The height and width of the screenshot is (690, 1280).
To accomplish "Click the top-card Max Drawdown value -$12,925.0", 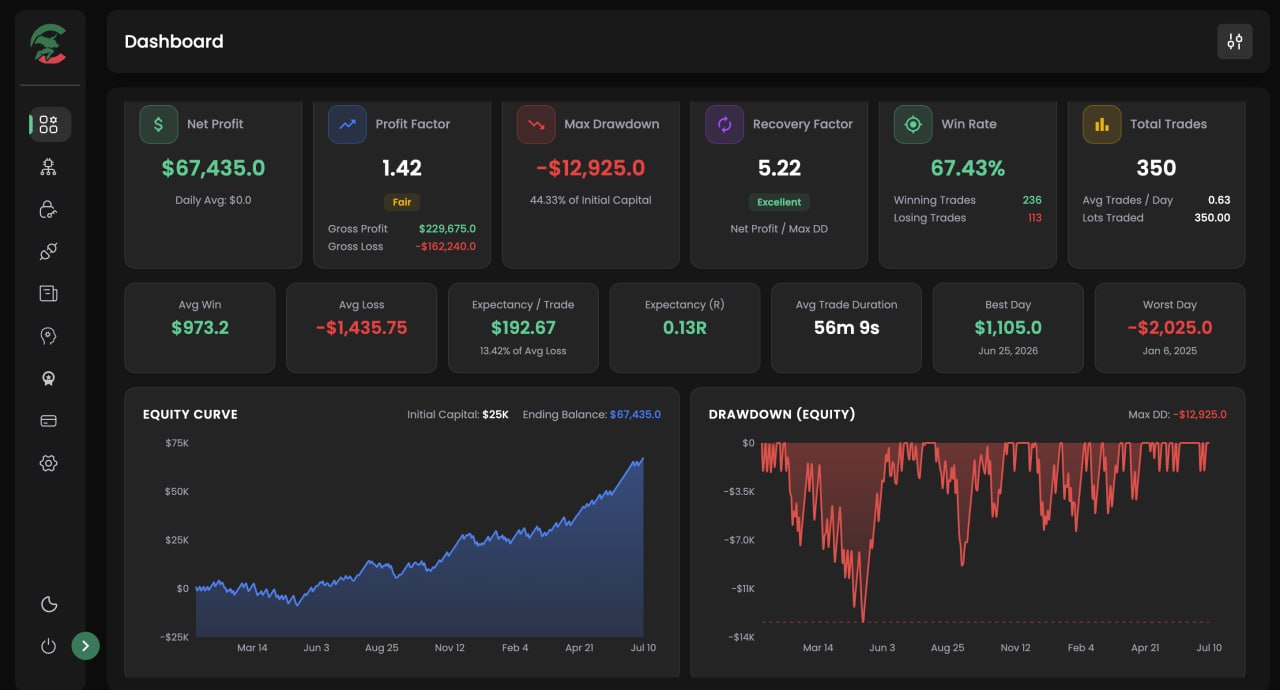I will point(590,168).
